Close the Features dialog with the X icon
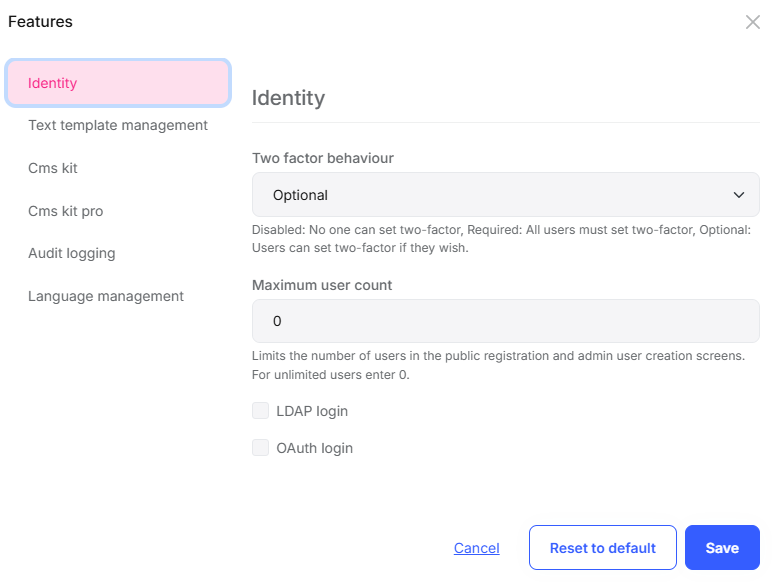 (752, 22)
